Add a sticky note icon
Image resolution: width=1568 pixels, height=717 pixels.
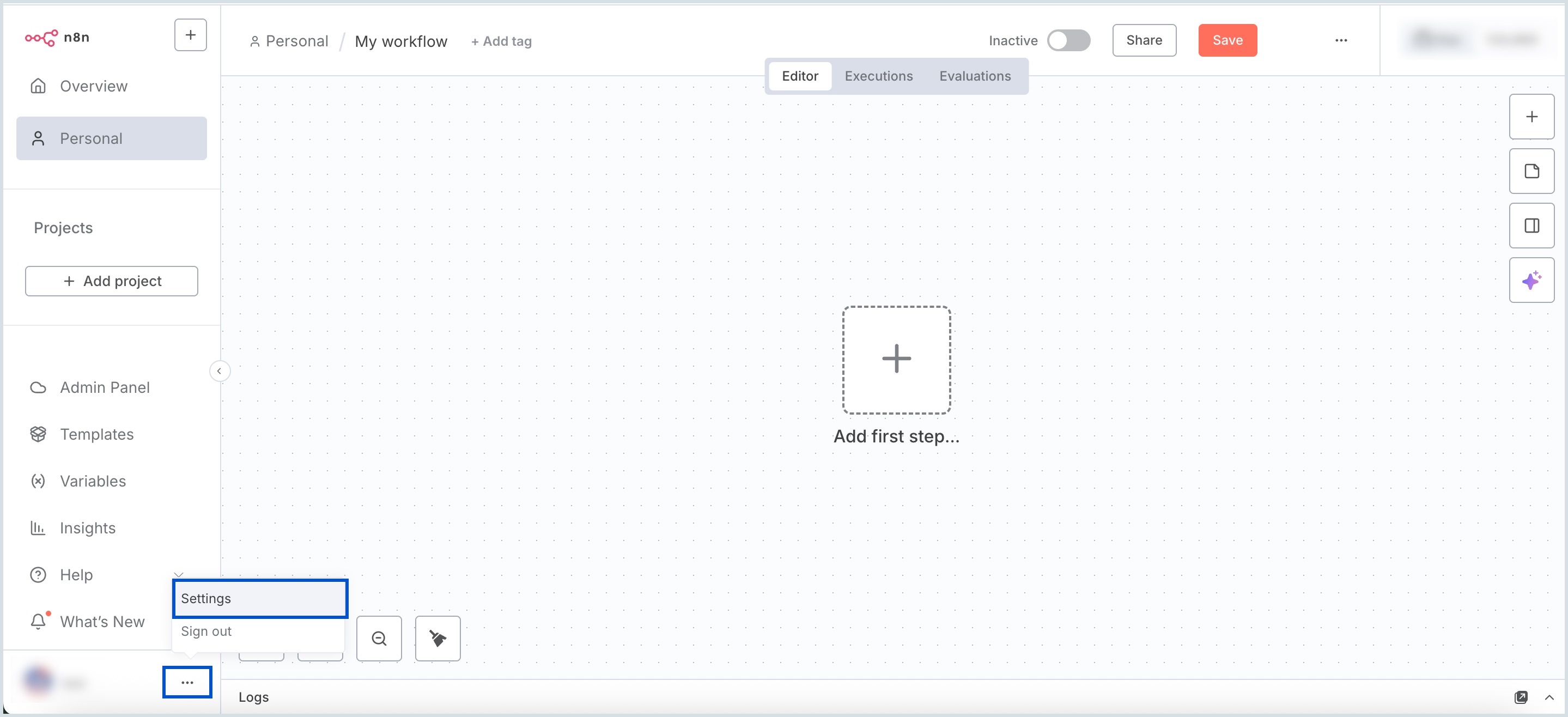click(1531, 172)
